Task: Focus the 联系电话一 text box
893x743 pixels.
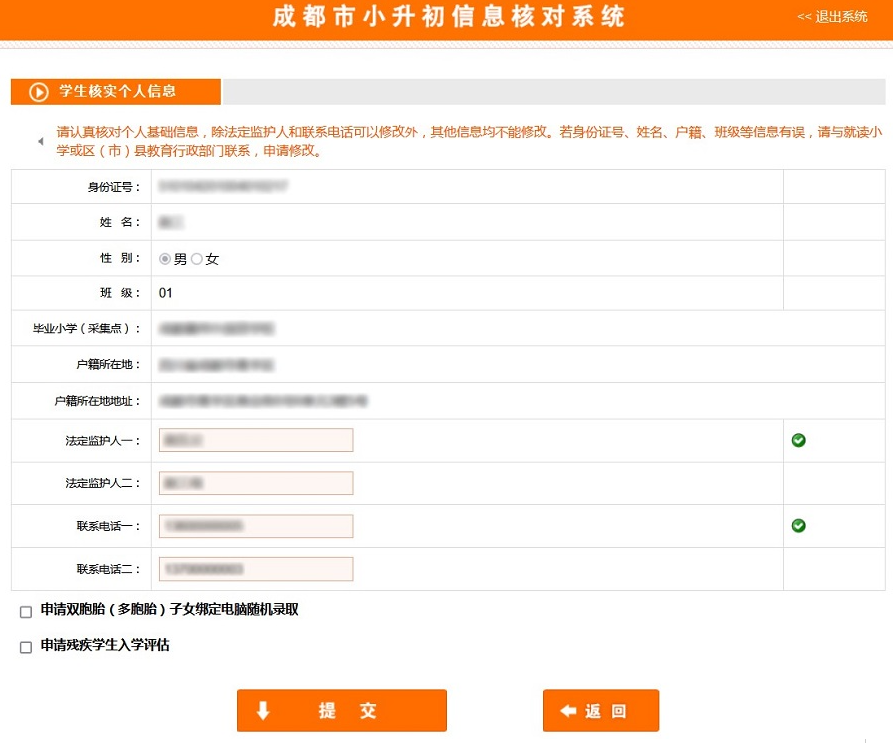Action: pyautogui.click(x=256, y=526)
